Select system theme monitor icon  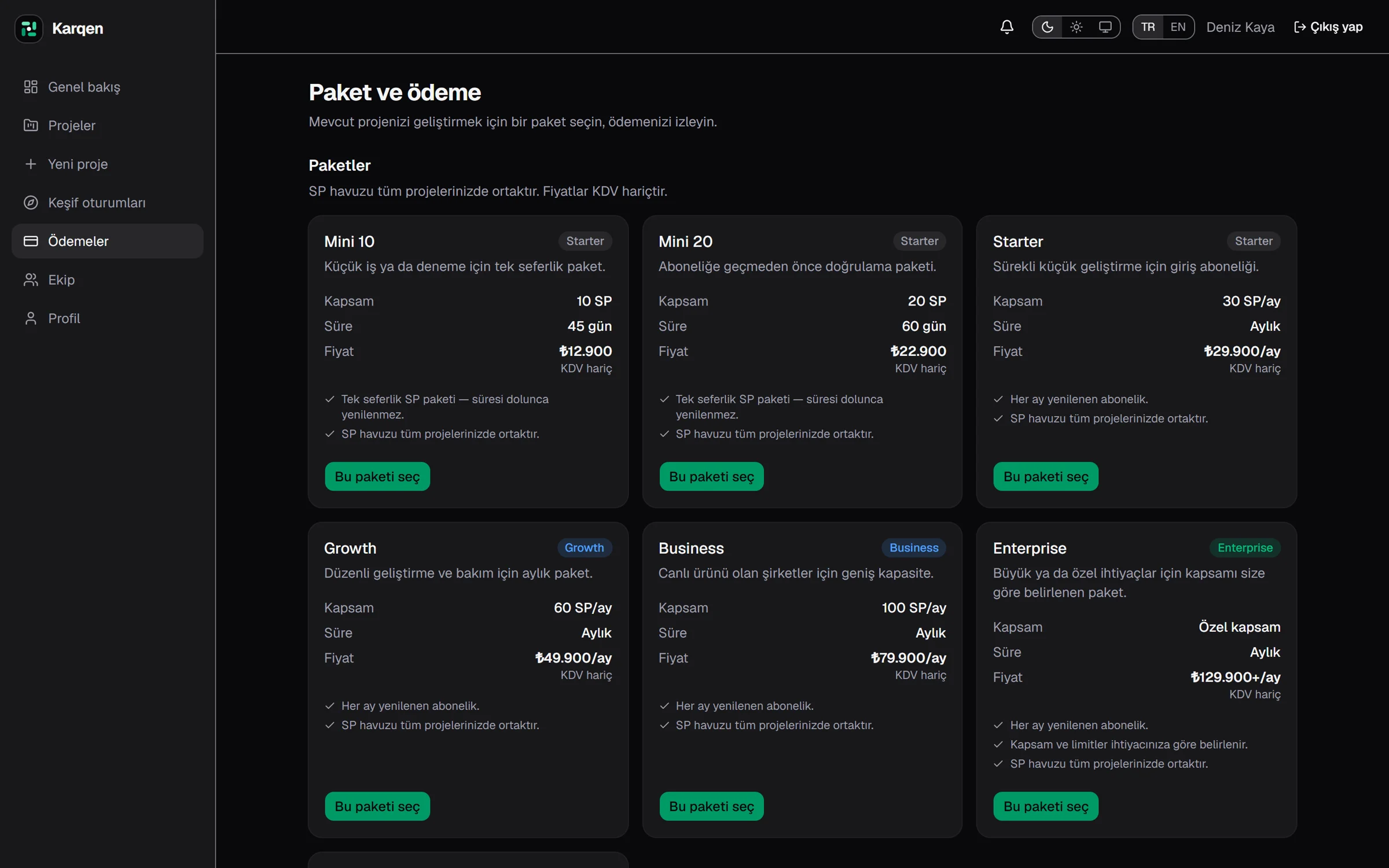coord(1105,27)
